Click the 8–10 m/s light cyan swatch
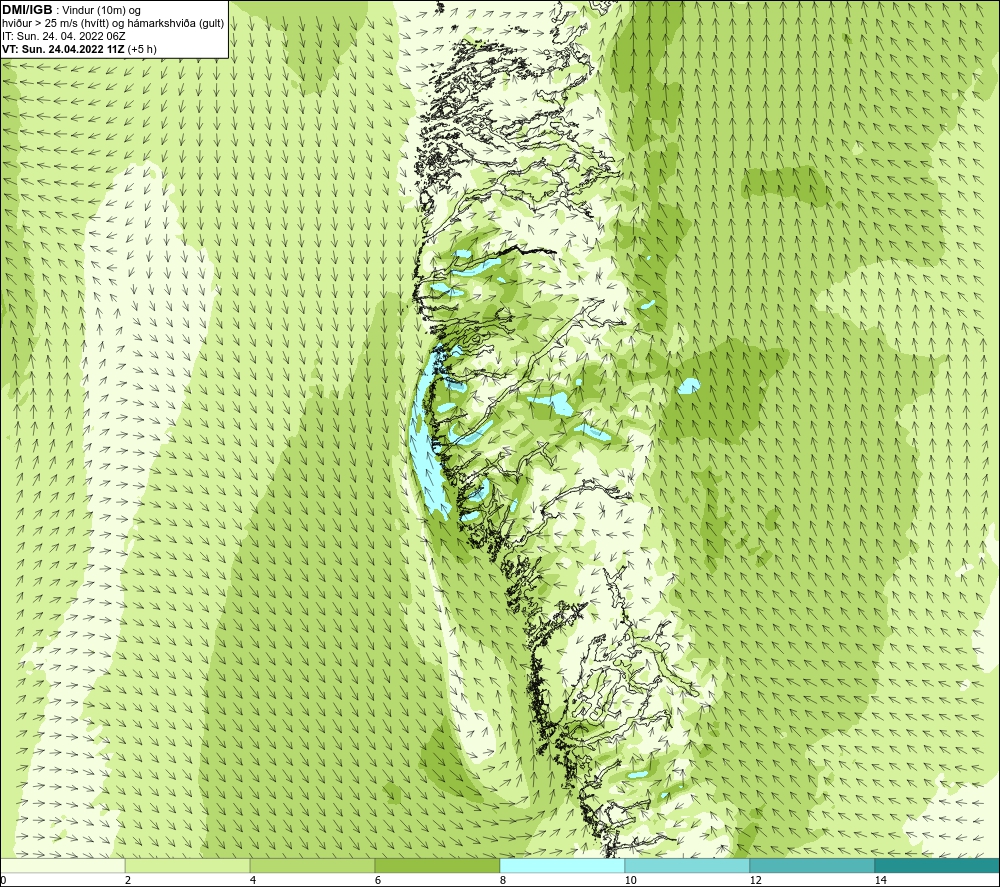The height and width of the screenshot is (887, 1000). (x=562, y=865)
